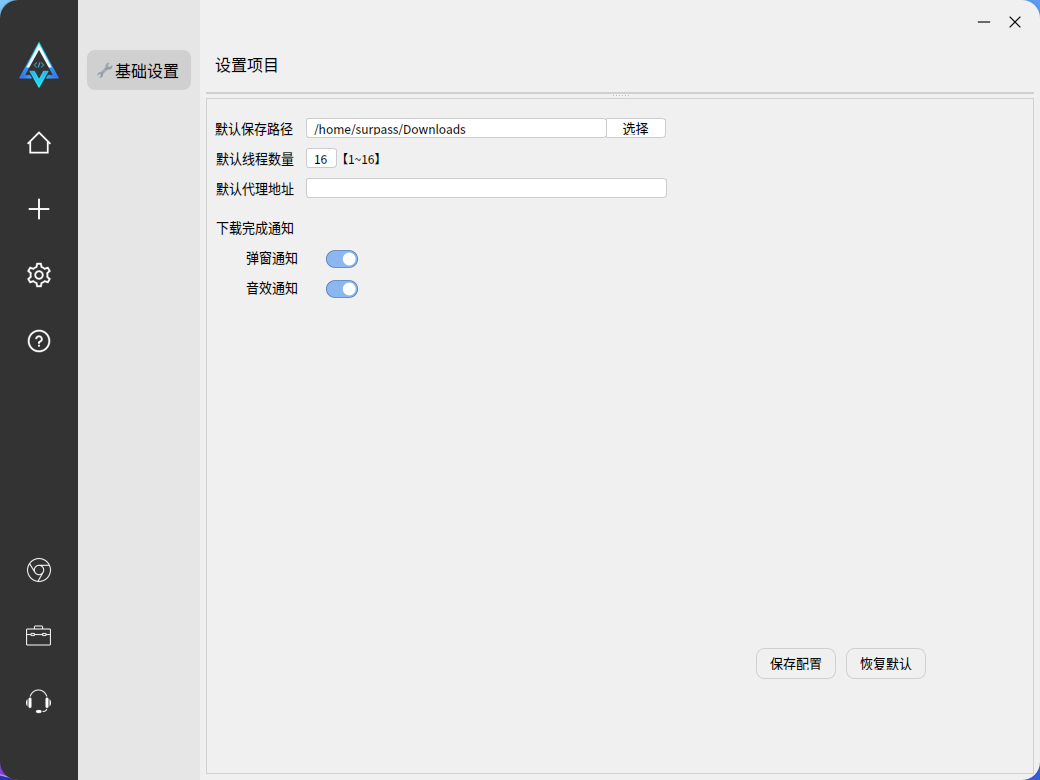Click the 选择 button for the save path
Screen dimensions: 1040x780
pos(635,128)
